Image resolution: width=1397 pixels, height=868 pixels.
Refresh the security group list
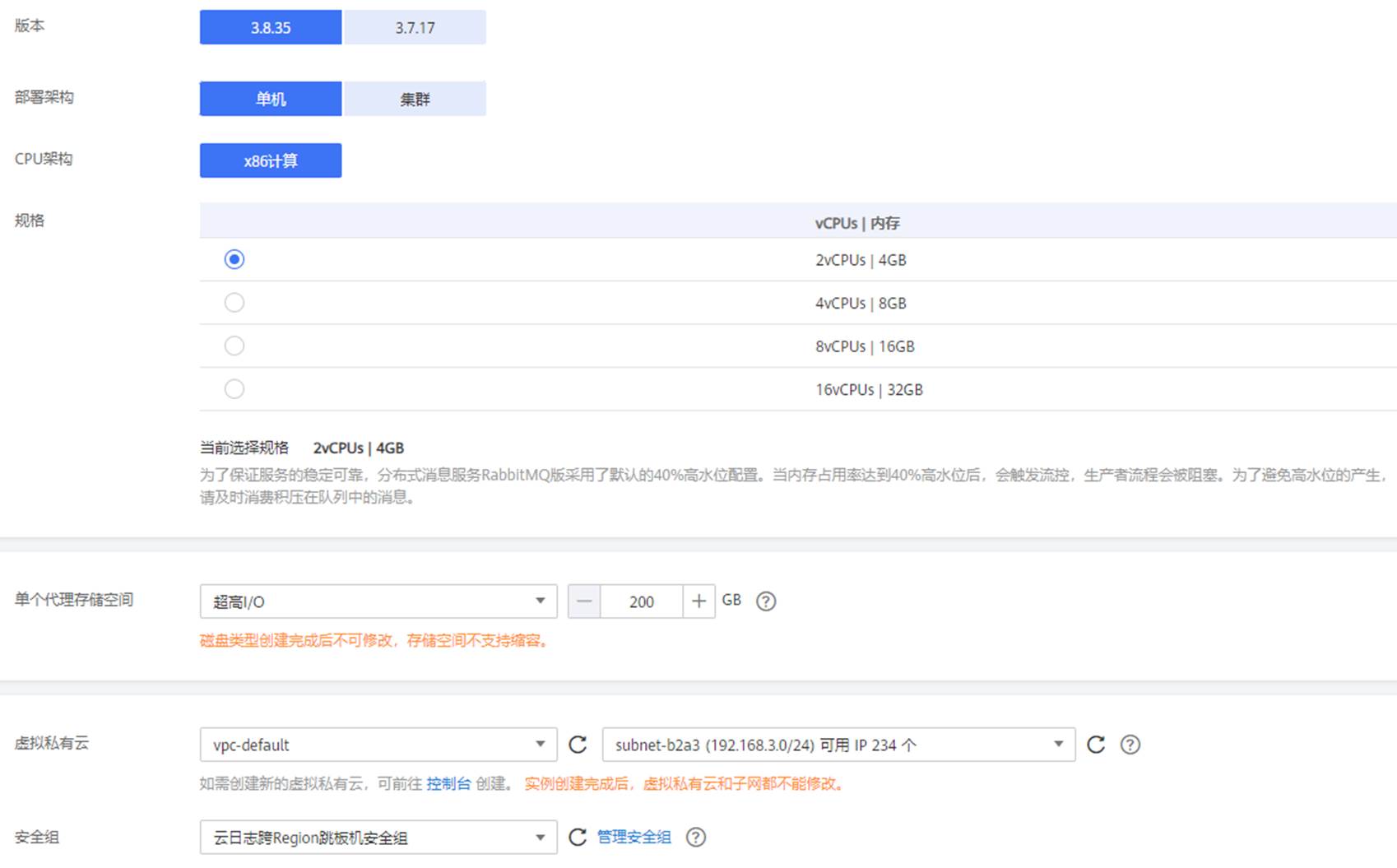click(x=577, y=837)
